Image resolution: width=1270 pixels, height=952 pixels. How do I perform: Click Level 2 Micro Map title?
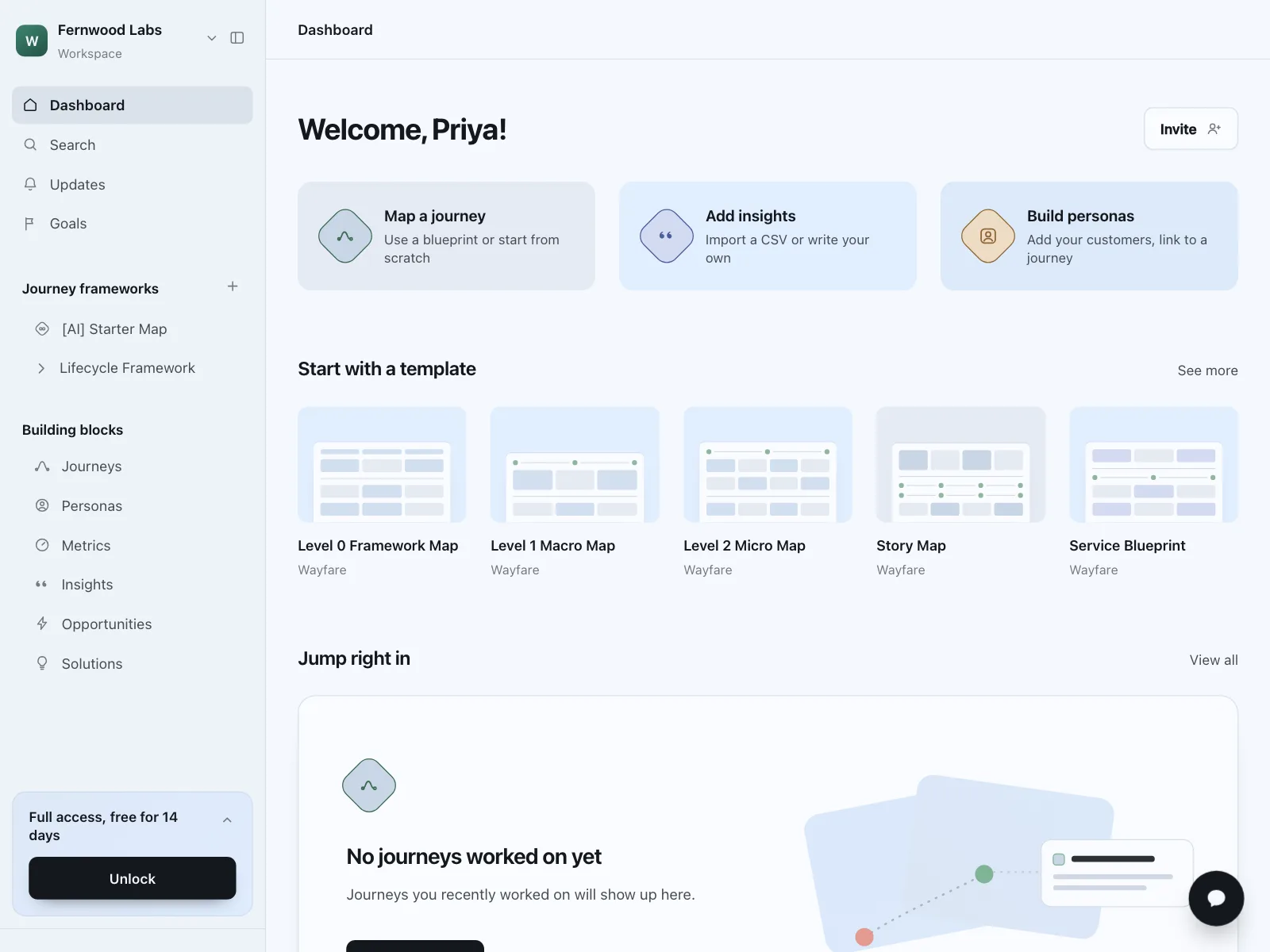pyautogui.click(x=745, y=546)
